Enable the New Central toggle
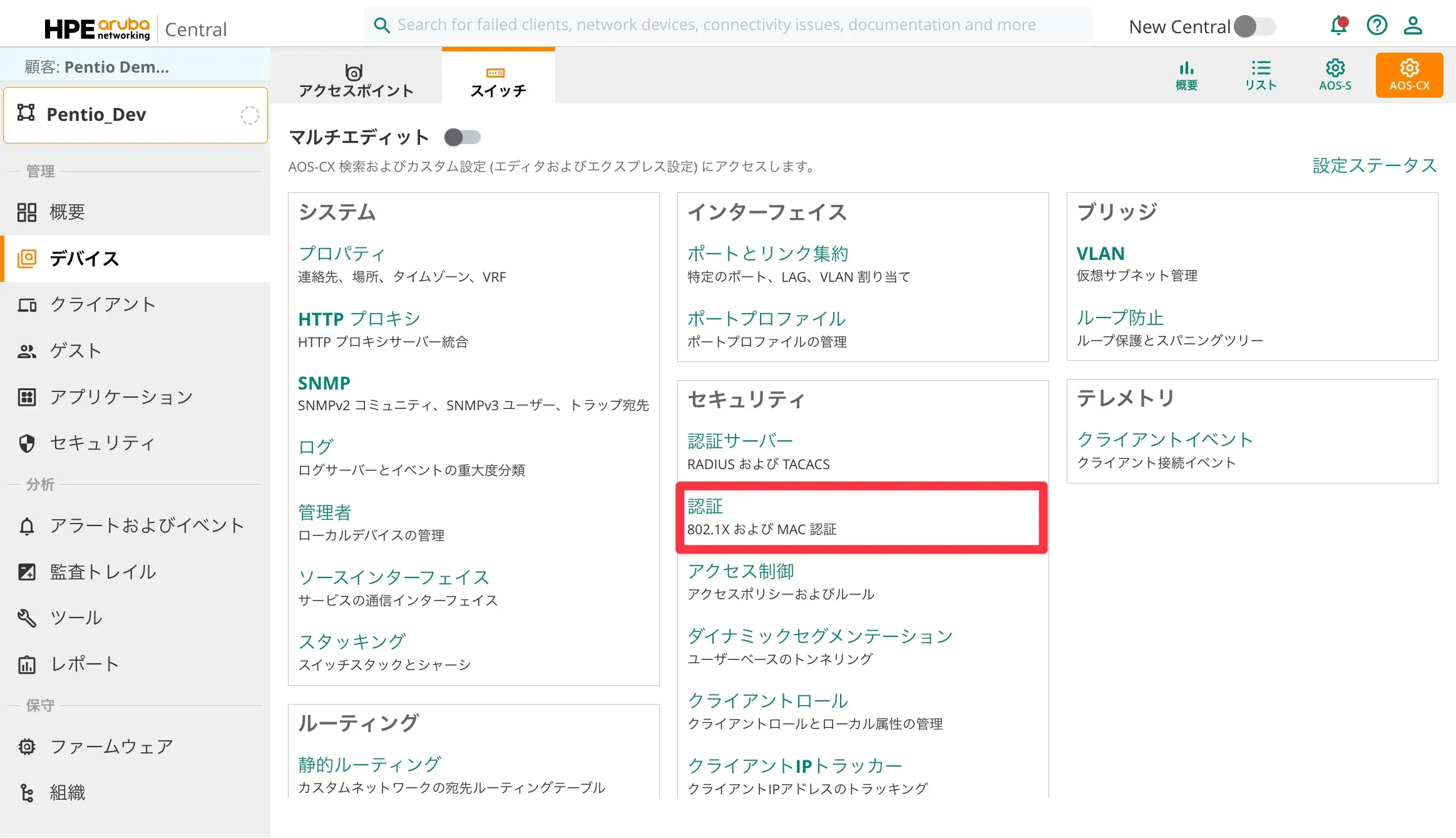 [x=1254, y=26]
